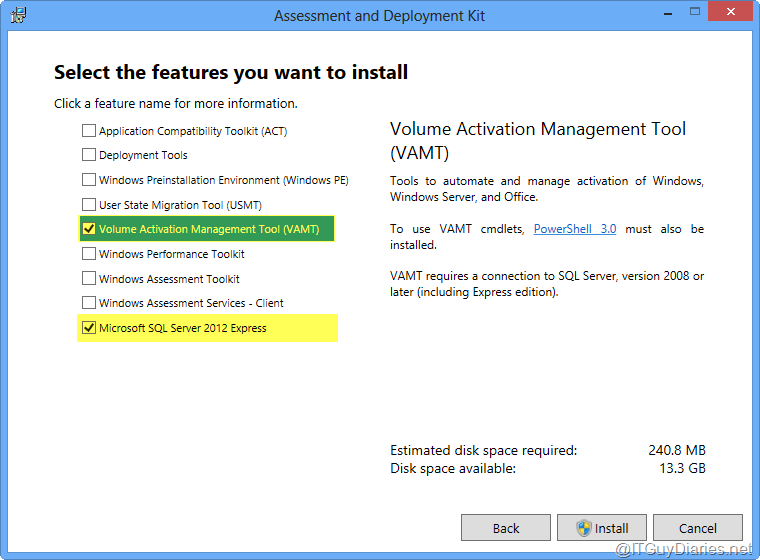Enable Windows Assessment Services - Client checkbox
Viewport: 760px width, 560px height.
click(89, 303)
